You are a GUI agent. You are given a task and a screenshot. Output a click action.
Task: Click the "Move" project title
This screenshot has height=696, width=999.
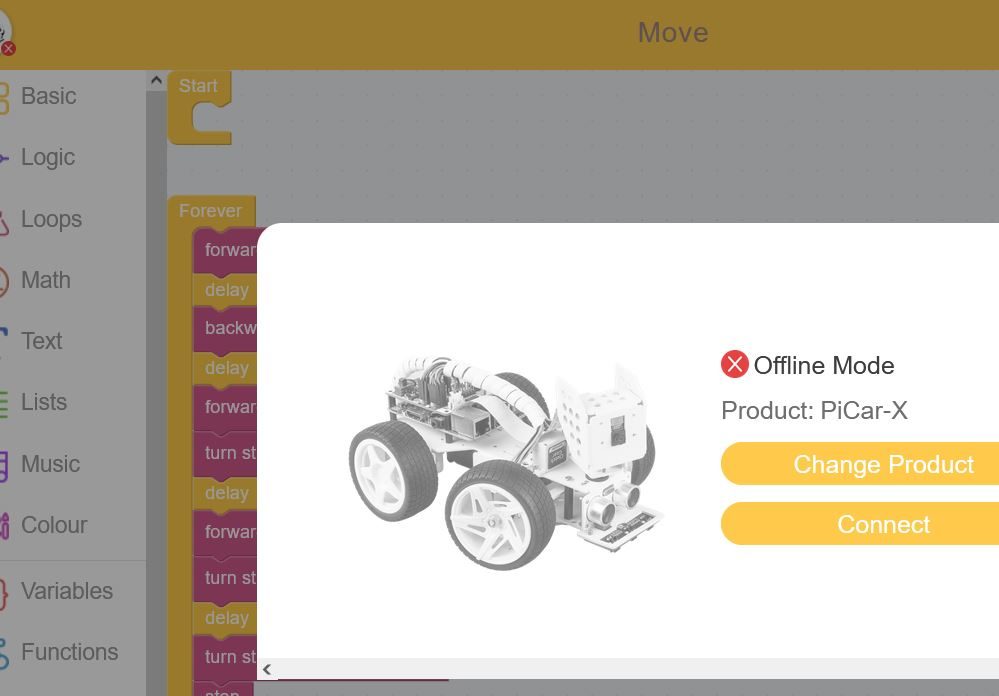point(673,33)
